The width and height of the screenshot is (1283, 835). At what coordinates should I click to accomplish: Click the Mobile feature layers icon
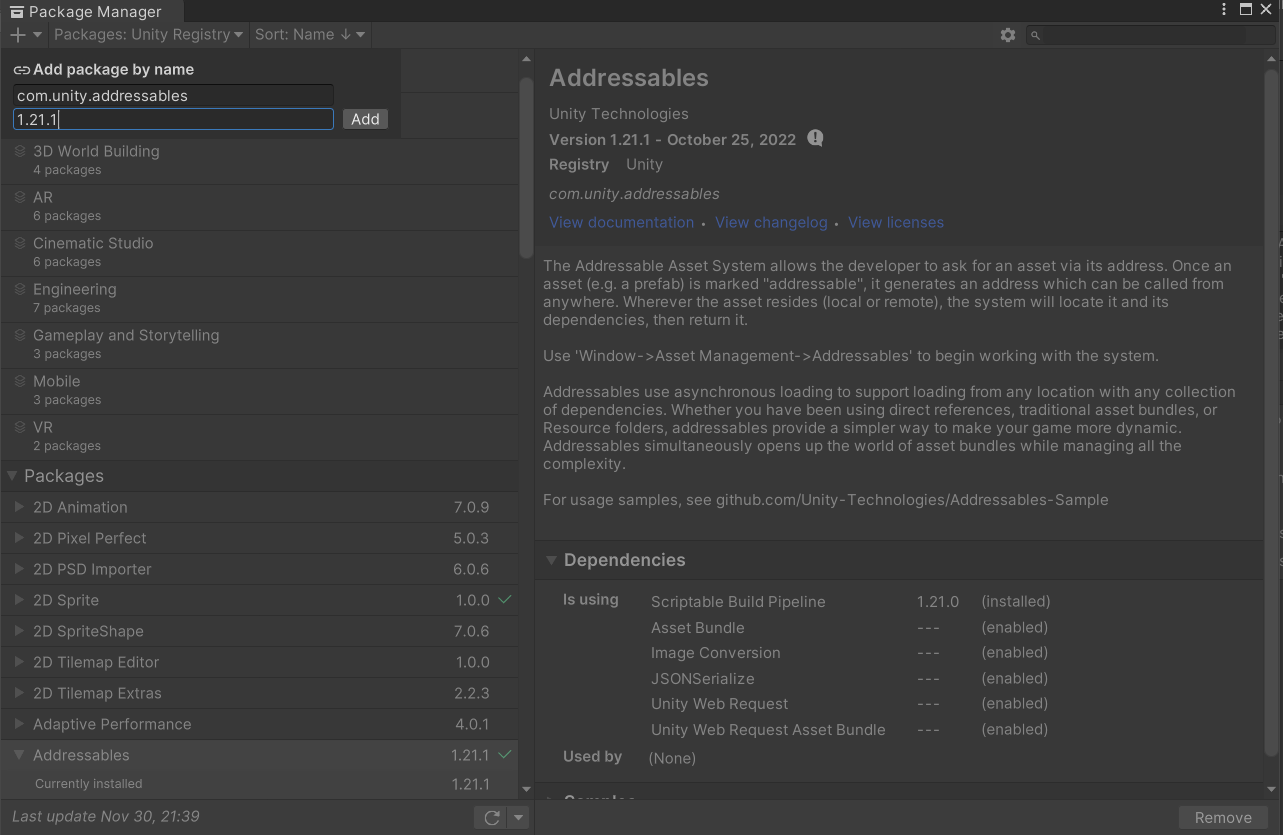click(x=19, y=381)
